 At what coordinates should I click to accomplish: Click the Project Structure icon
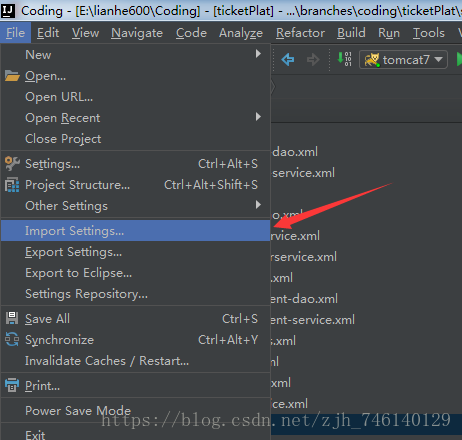[12, 185]
